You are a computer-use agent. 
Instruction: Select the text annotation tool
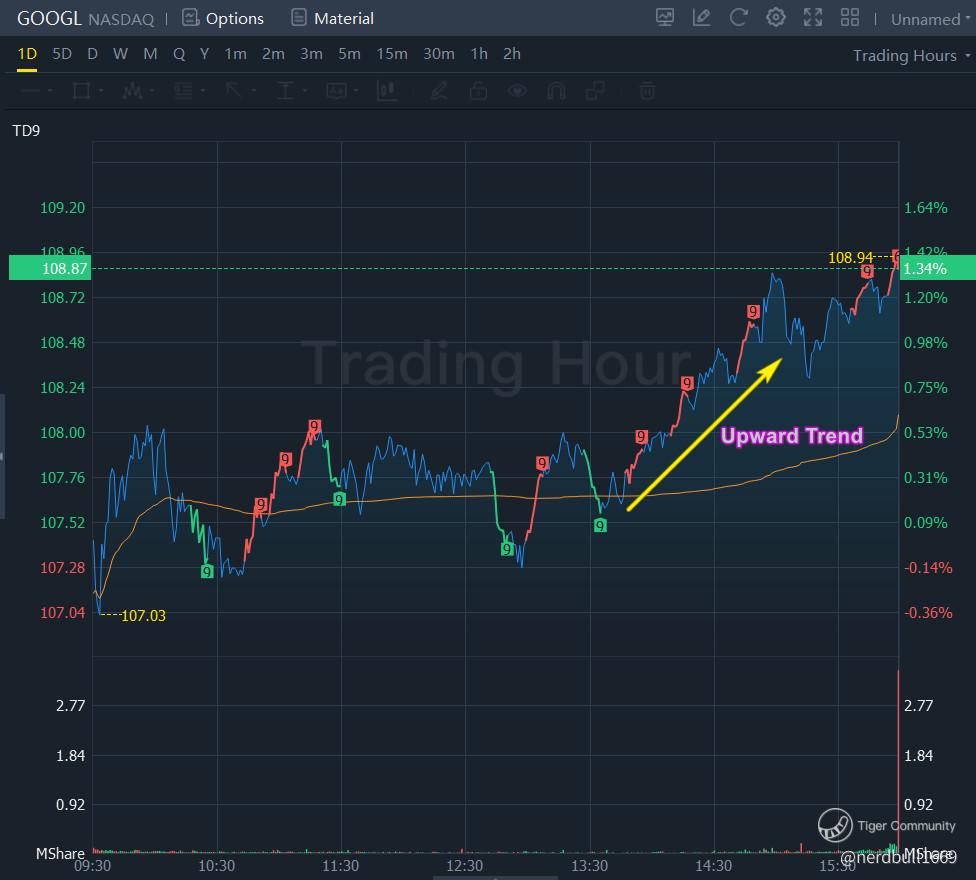pos(336,91)
